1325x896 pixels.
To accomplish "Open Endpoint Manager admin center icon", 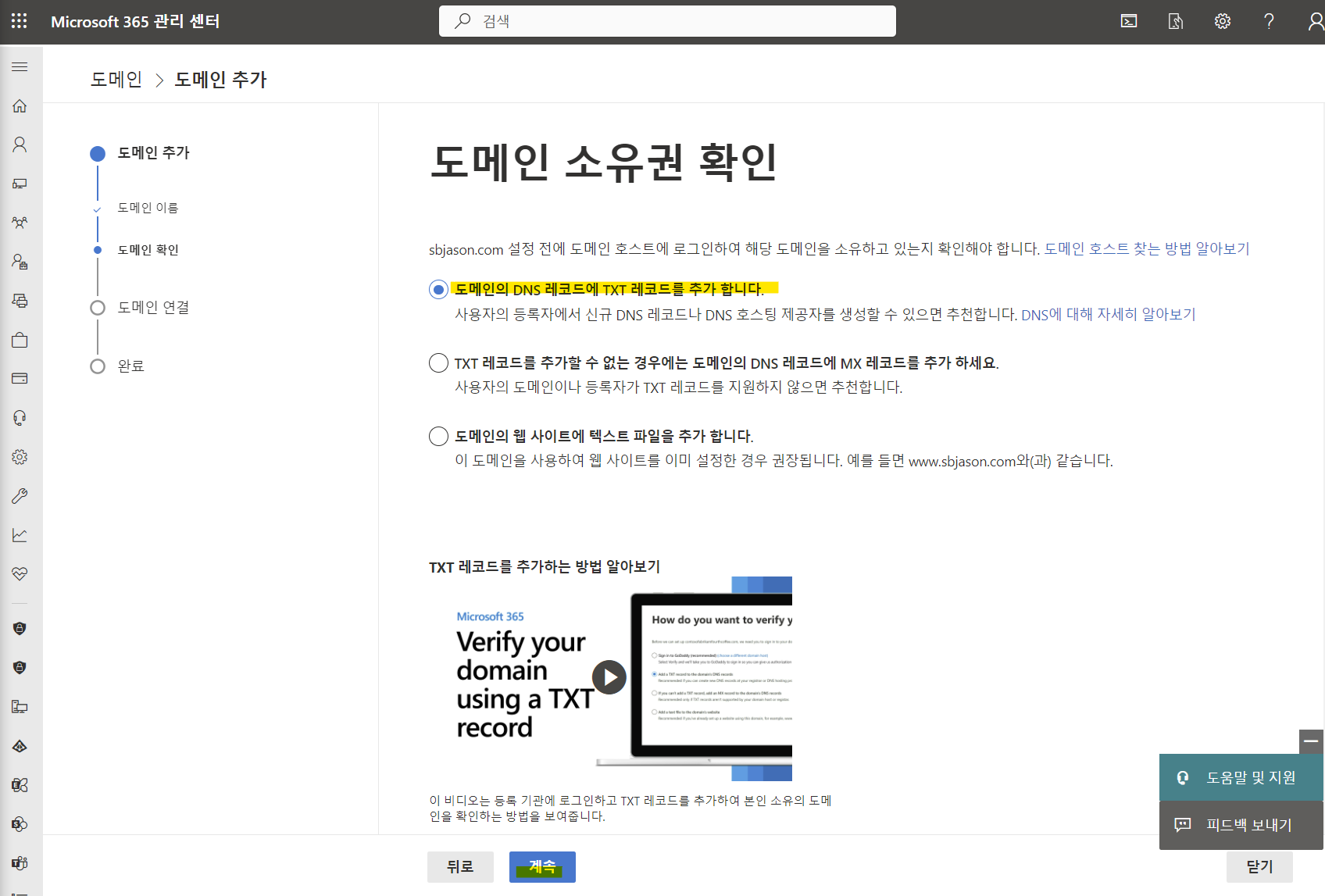I will (x=20, y=707).
